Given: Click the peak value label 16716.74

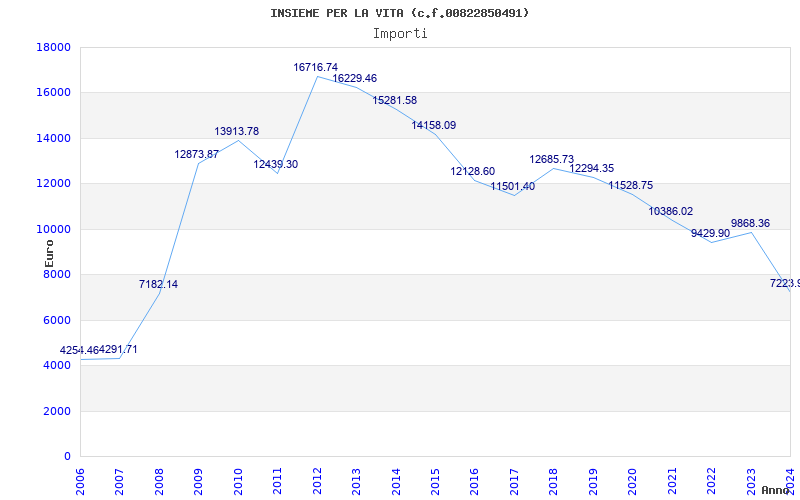Looking at the screenshot, I should (315, 67).
